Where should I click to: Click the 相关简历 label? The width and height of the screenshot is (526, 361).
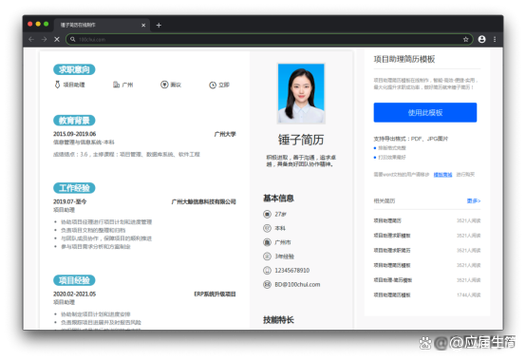tap(384, 201)
